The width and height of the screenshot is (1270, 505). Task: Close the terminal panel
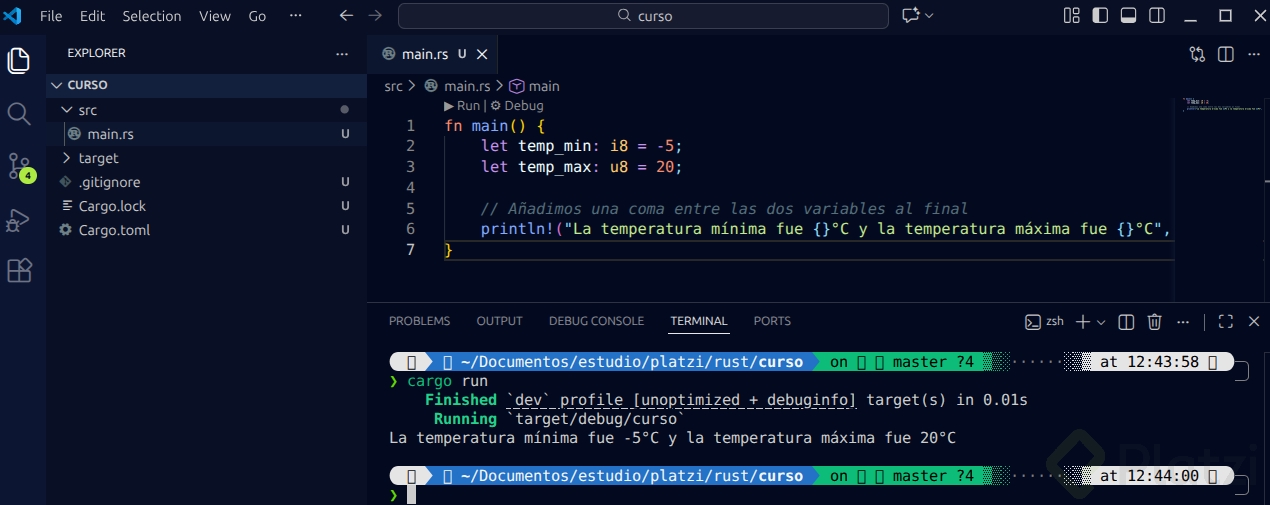pyautogui.click(x=1253, y=322)
